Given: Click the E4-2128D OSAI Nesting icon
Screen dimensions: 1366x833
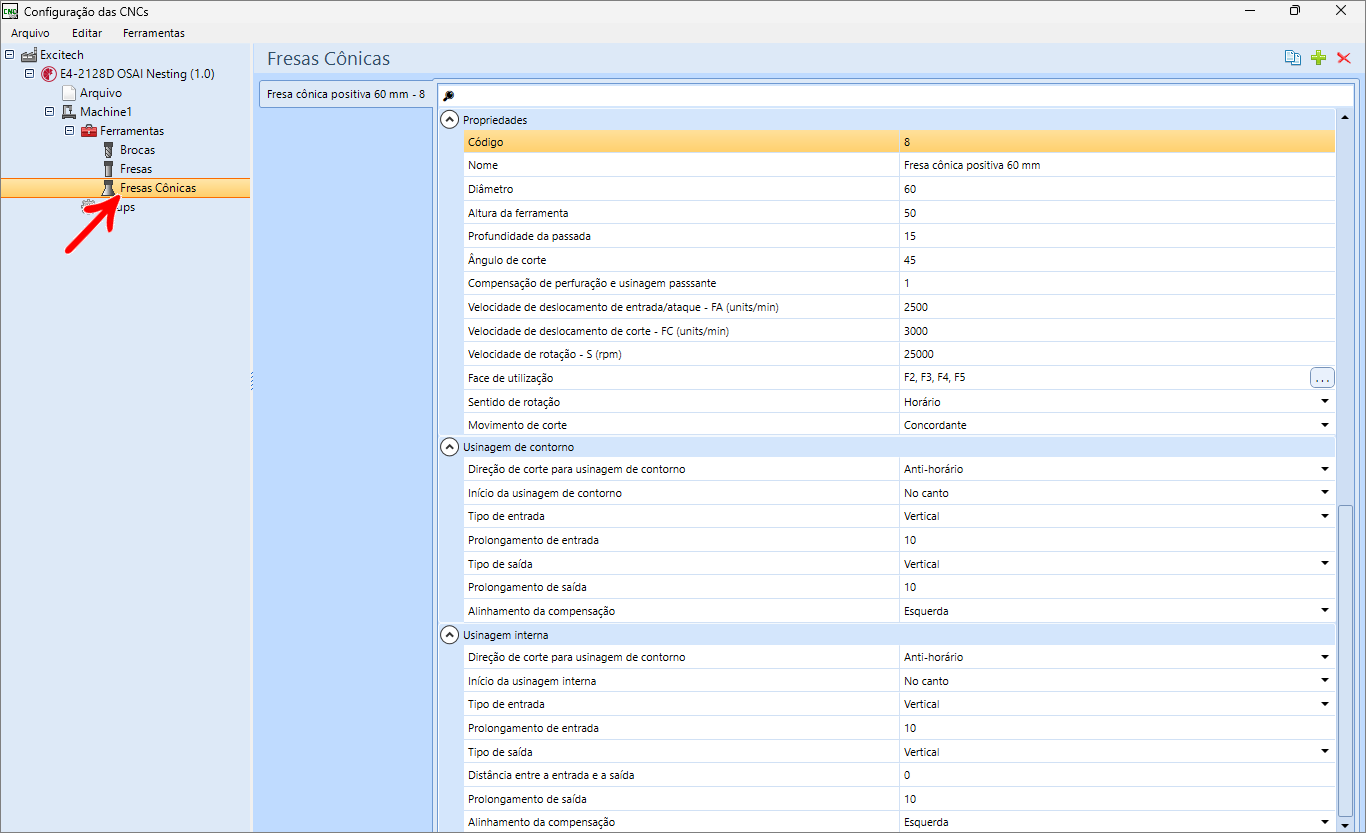Looking at the screenshot, I should point(49,74).
